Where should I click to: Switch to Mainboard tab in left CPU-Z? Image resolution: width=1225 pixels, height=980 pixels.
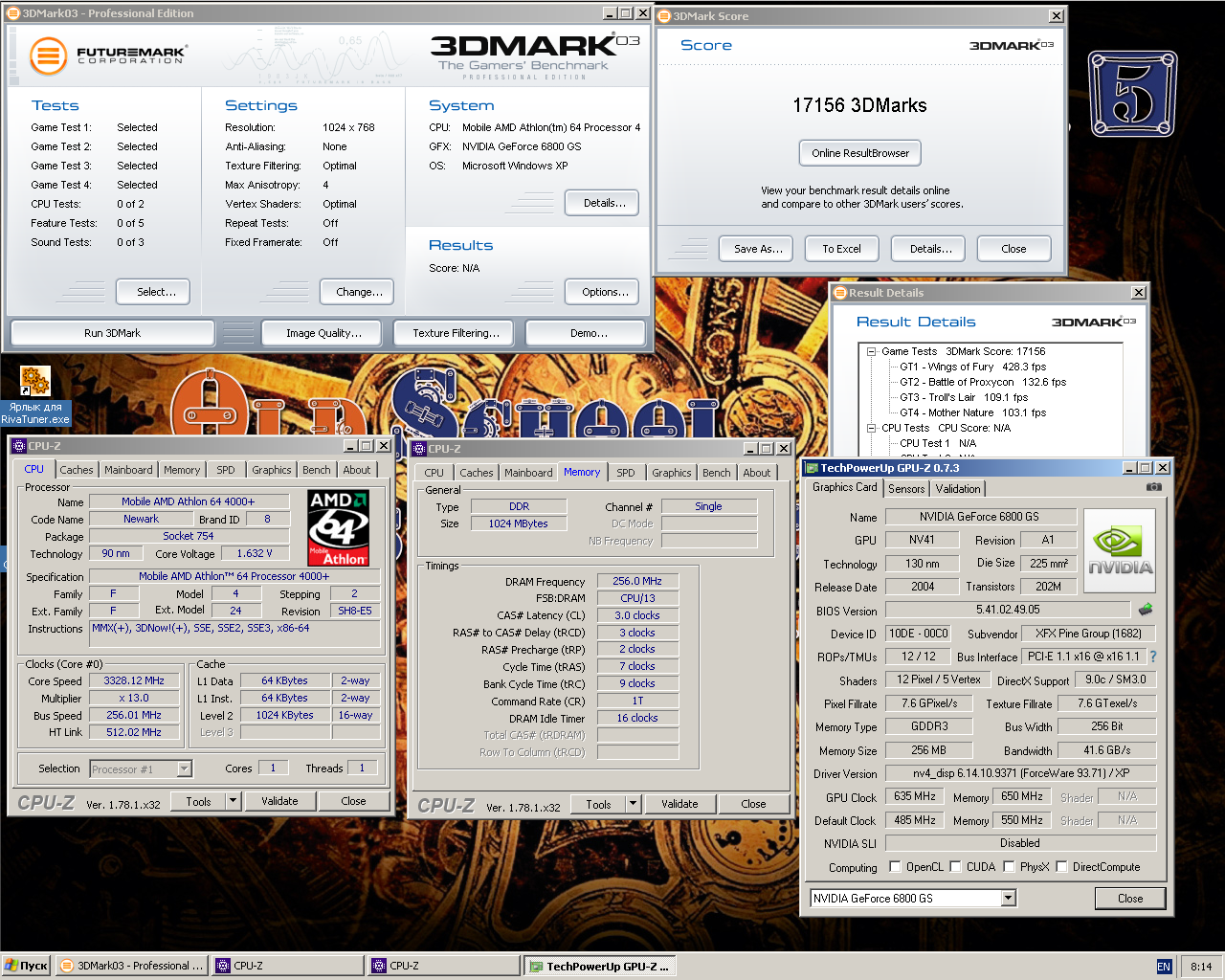(x=128, y=470)
